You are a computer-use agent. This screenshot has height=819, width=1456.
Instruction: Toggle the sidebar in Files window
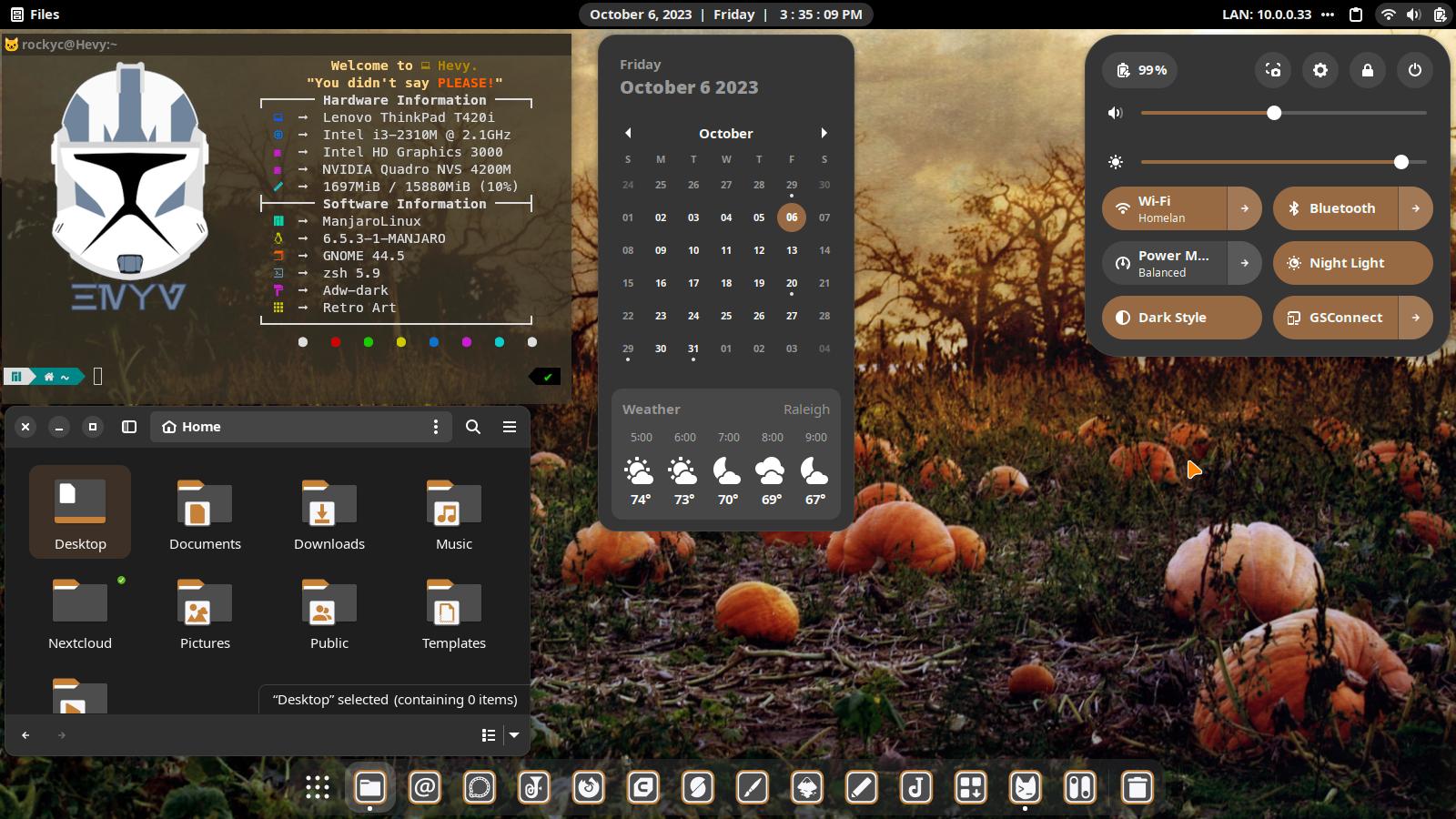click(x=129, y=427)
